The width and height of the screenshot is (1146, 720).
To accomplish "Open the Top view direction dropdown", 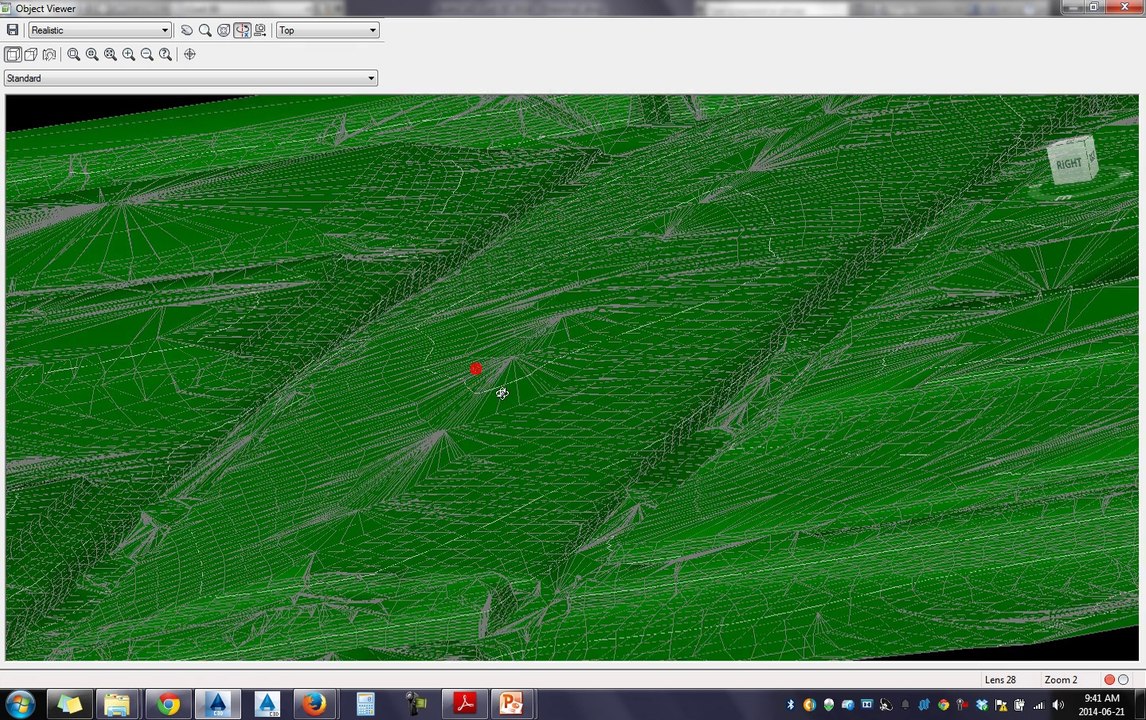I will 327,30.
